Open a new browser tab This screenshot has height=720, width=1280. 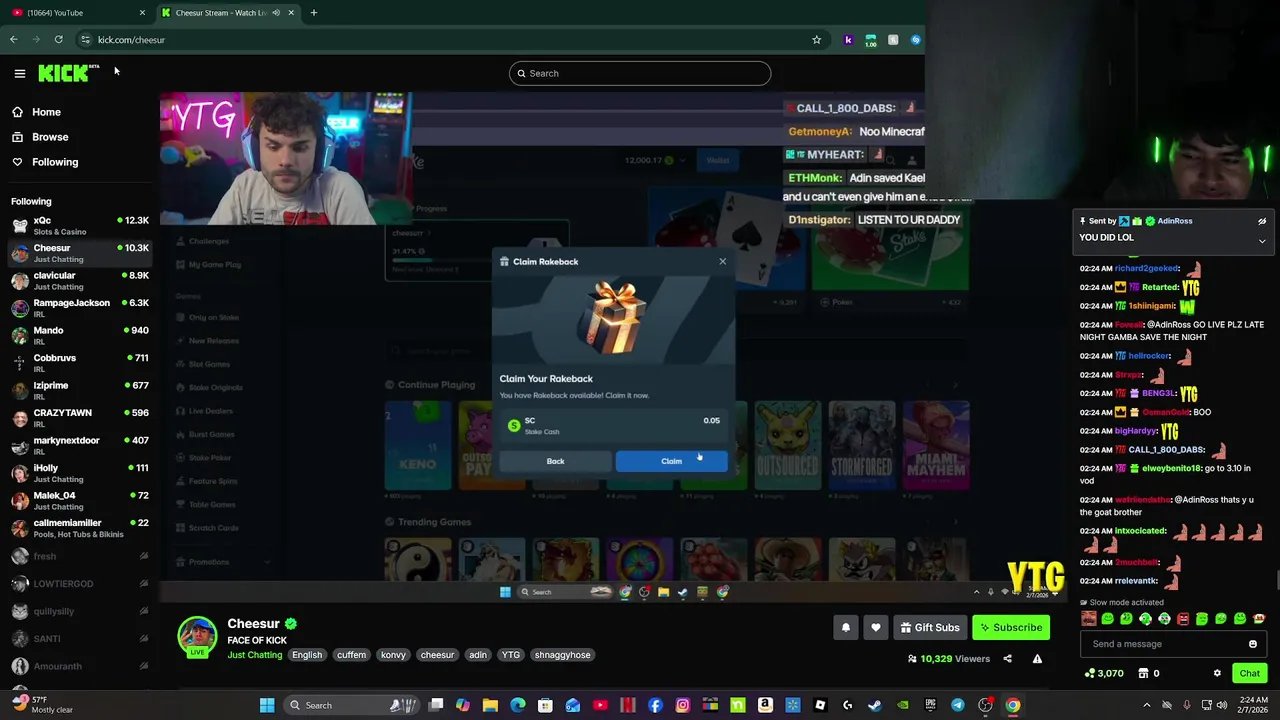click(313, 12)
